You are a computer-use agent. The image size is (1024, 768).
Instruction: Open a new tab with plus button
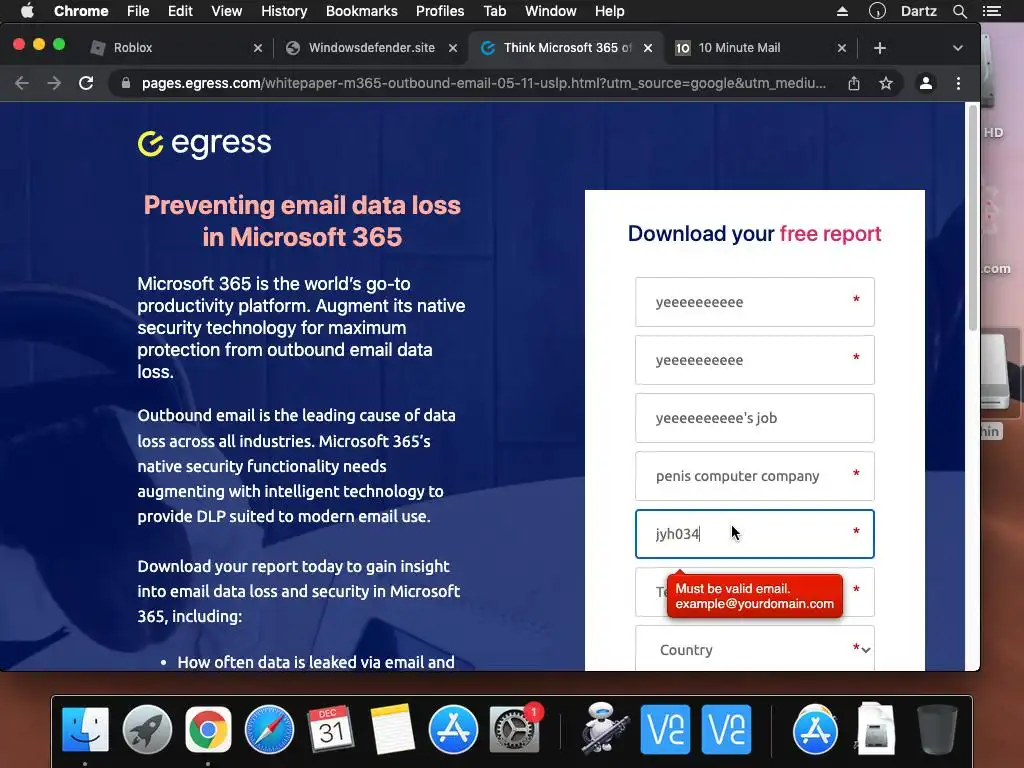tap(880, 48)
